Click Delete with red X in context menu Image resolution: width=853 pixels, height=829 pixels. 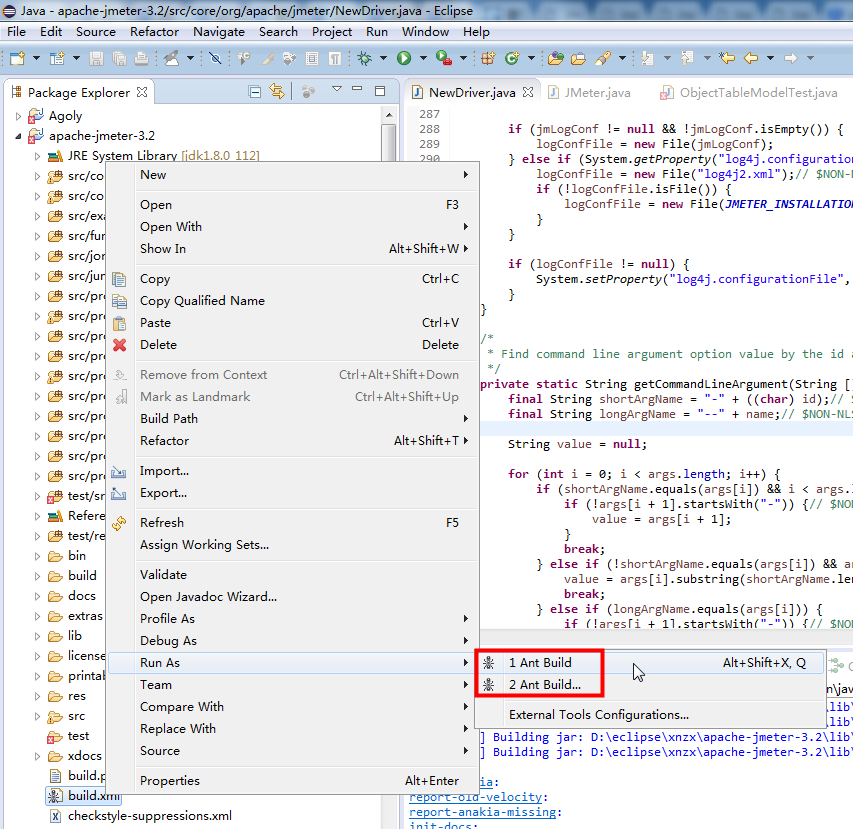(293, 345)
